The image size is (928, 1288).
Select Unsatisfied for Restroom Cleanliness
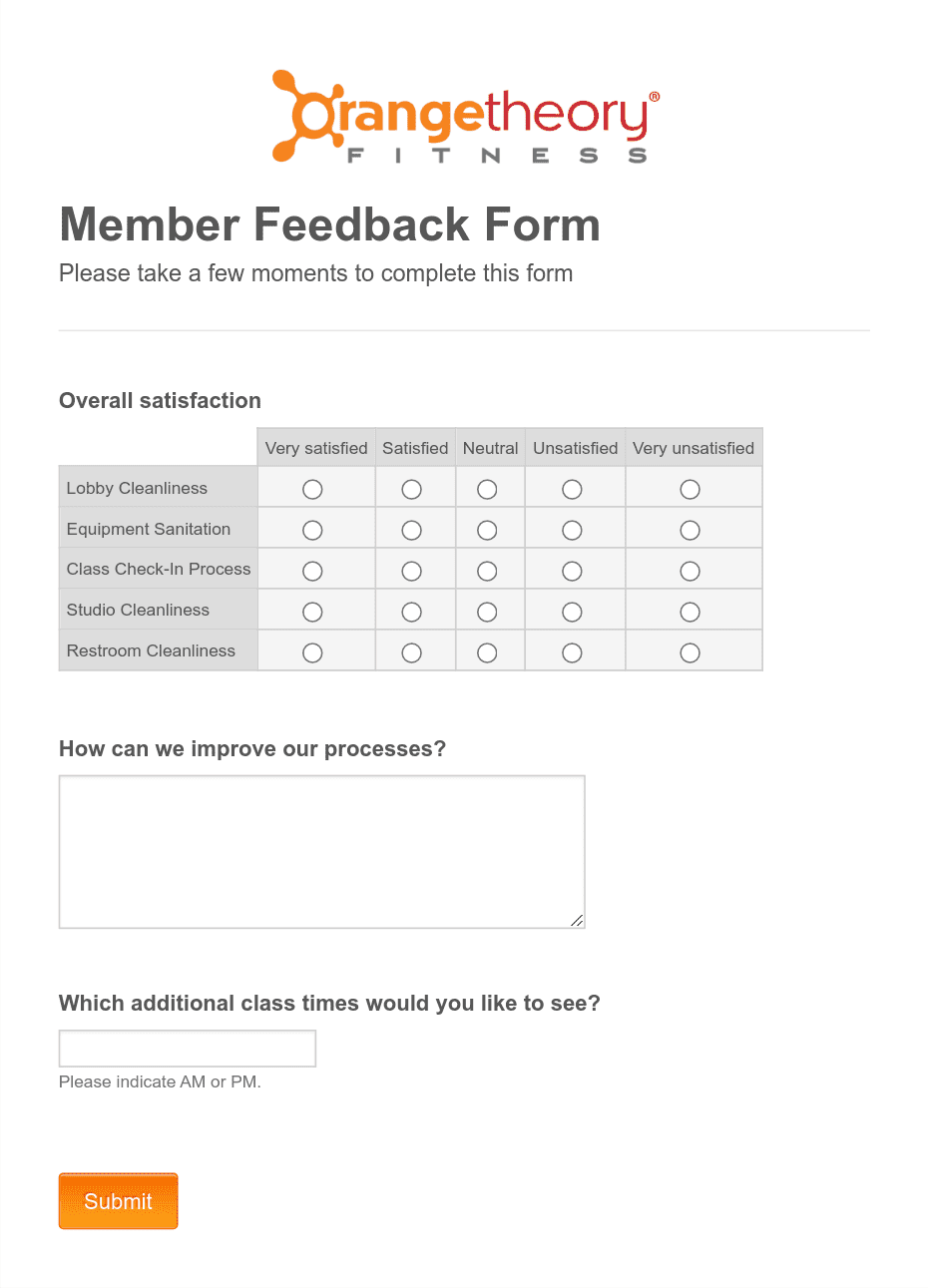tap(572, 651)
